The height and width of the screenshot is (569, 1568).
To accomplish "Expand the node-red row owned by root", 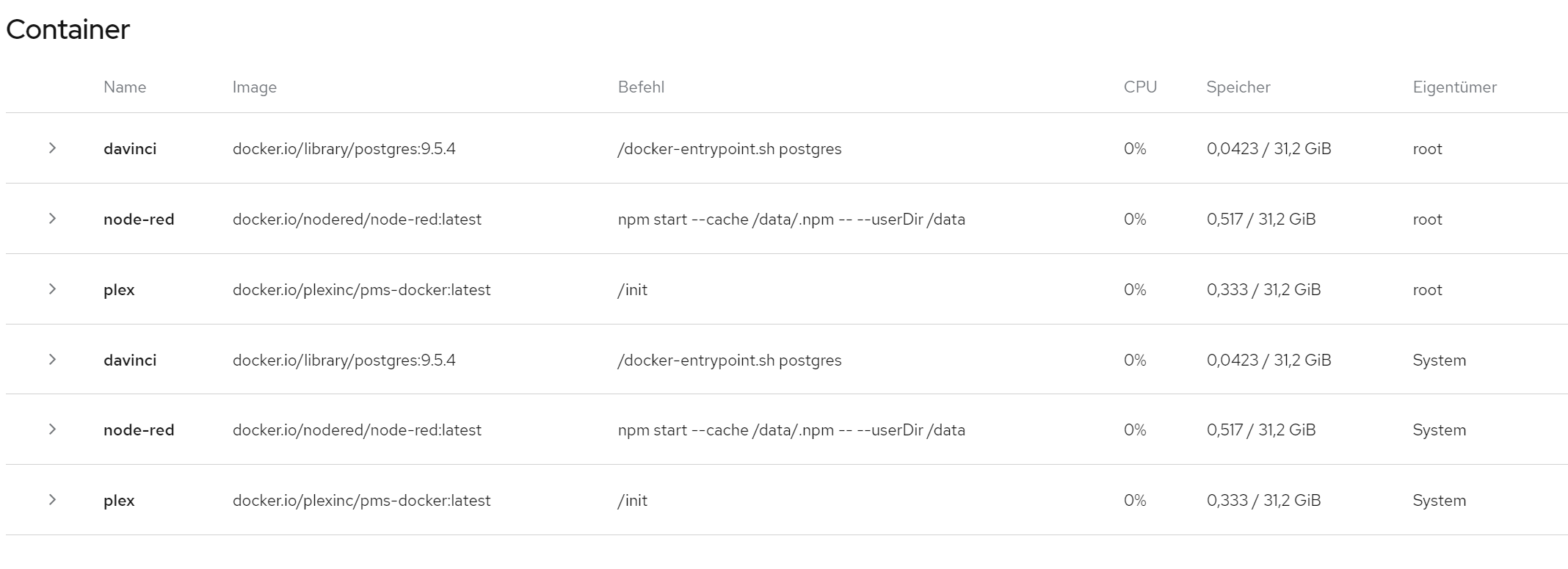I will [52, 218].
